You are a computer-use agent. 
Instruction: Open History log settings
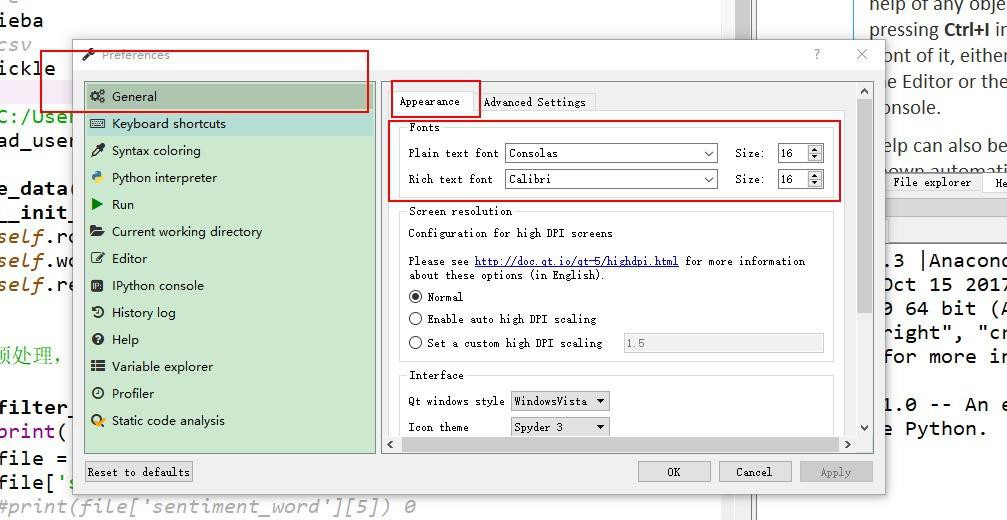pos(229,313)
